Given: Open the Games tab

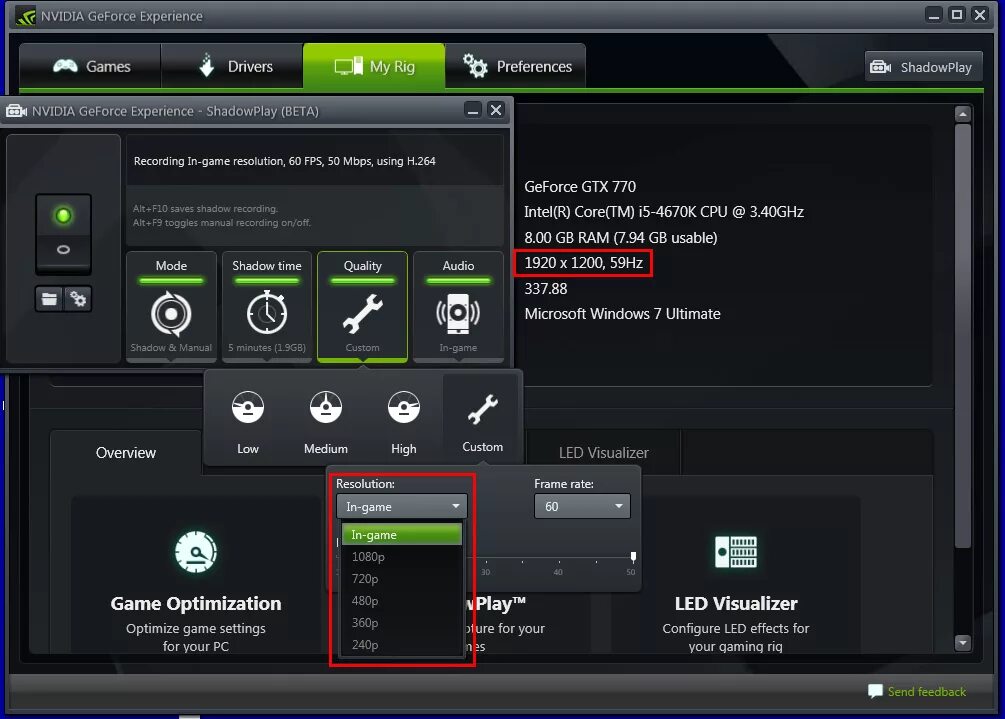Looking at the screenshot, I should click(90, 66).
